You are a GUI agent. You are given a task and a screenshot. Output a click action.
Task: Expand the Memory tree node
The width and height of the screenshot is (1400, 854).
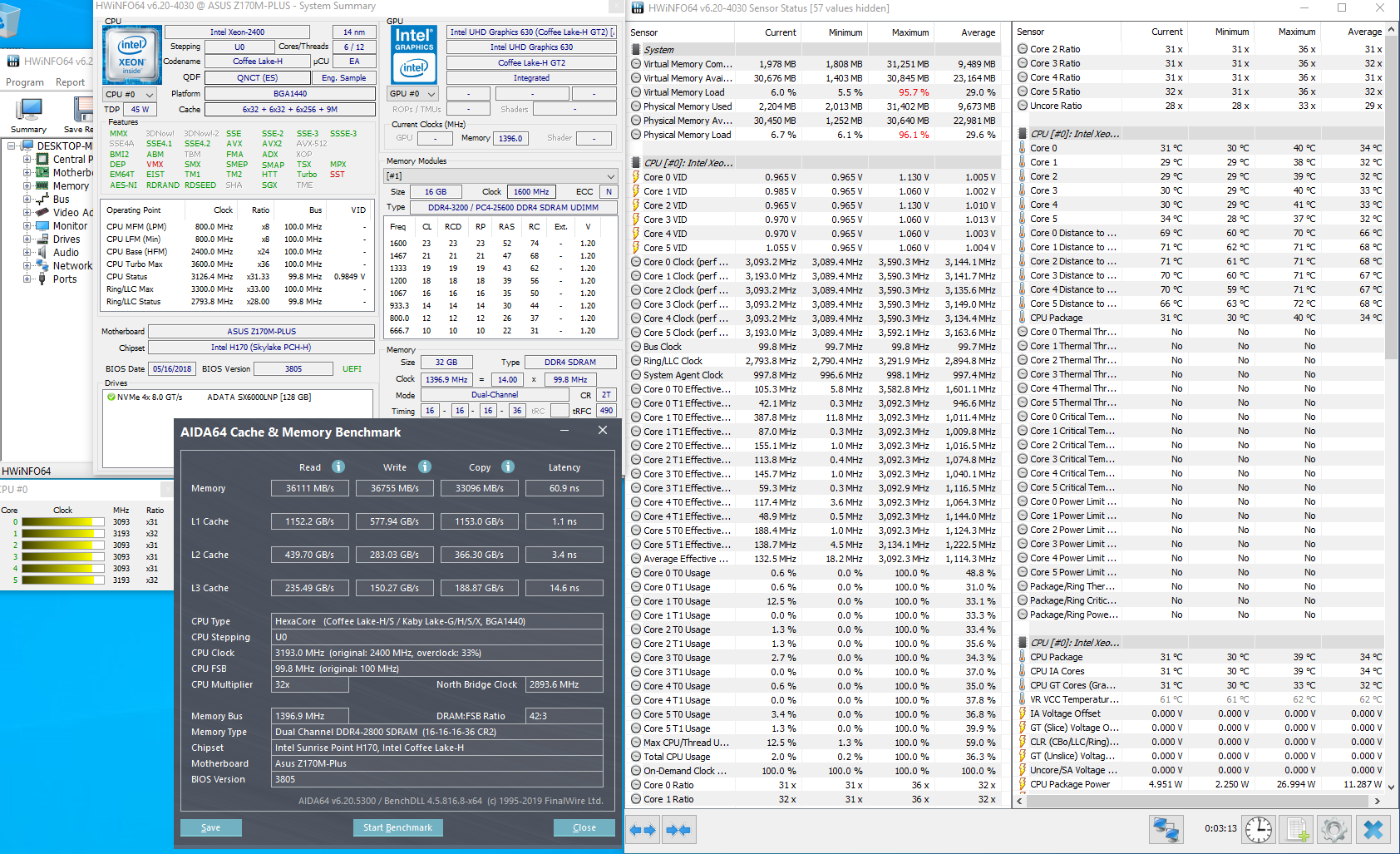coord(27,185)
